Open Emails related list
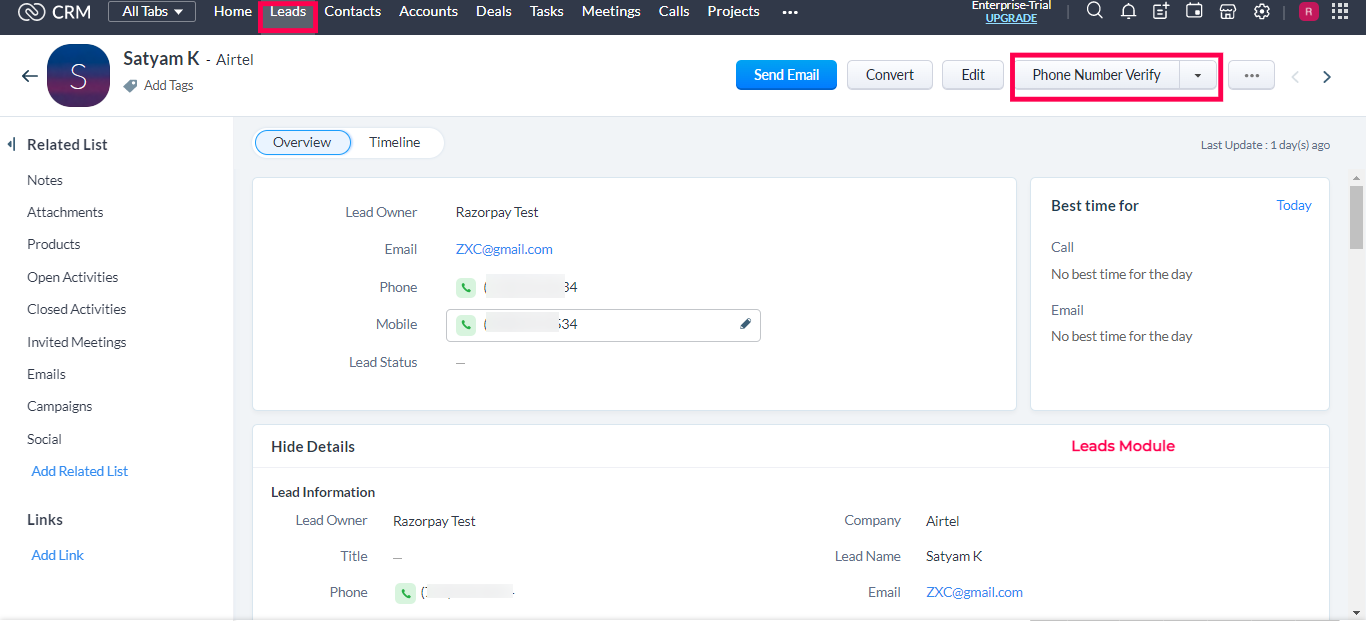The width and height of the screenshot is (1366, 621). point(46,374)
